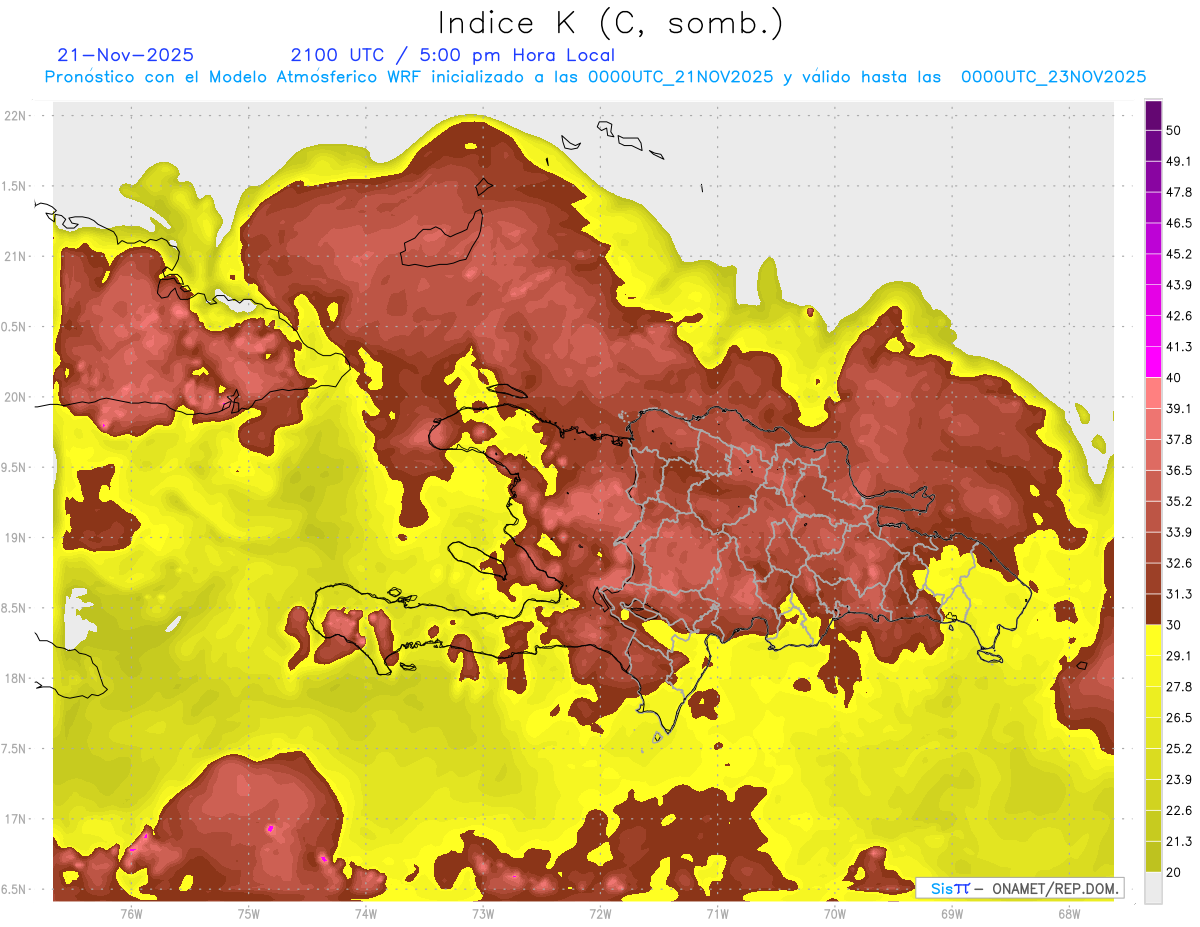Click the '43.9' colorbar label
Viewport: 1200px width, 927px height.
[x=1179, y=285]
